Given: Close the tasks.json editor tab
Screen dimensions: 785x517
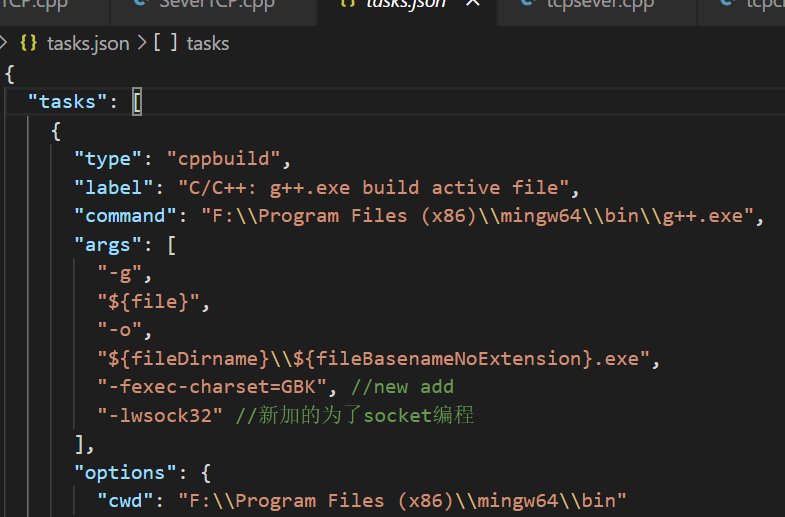Looking at the screenshot, I should 473,3.
